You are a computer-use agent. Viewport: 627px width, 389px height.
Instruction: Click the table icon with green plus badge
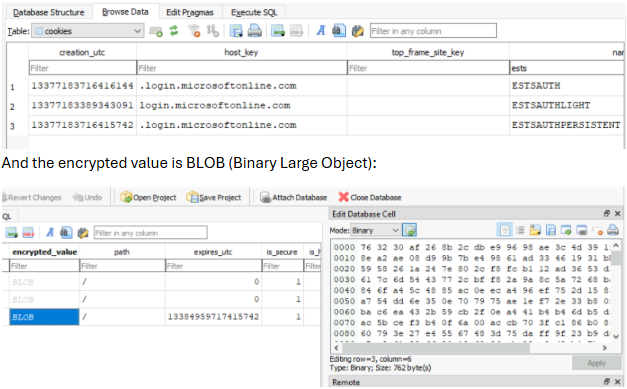click(156, 31)
